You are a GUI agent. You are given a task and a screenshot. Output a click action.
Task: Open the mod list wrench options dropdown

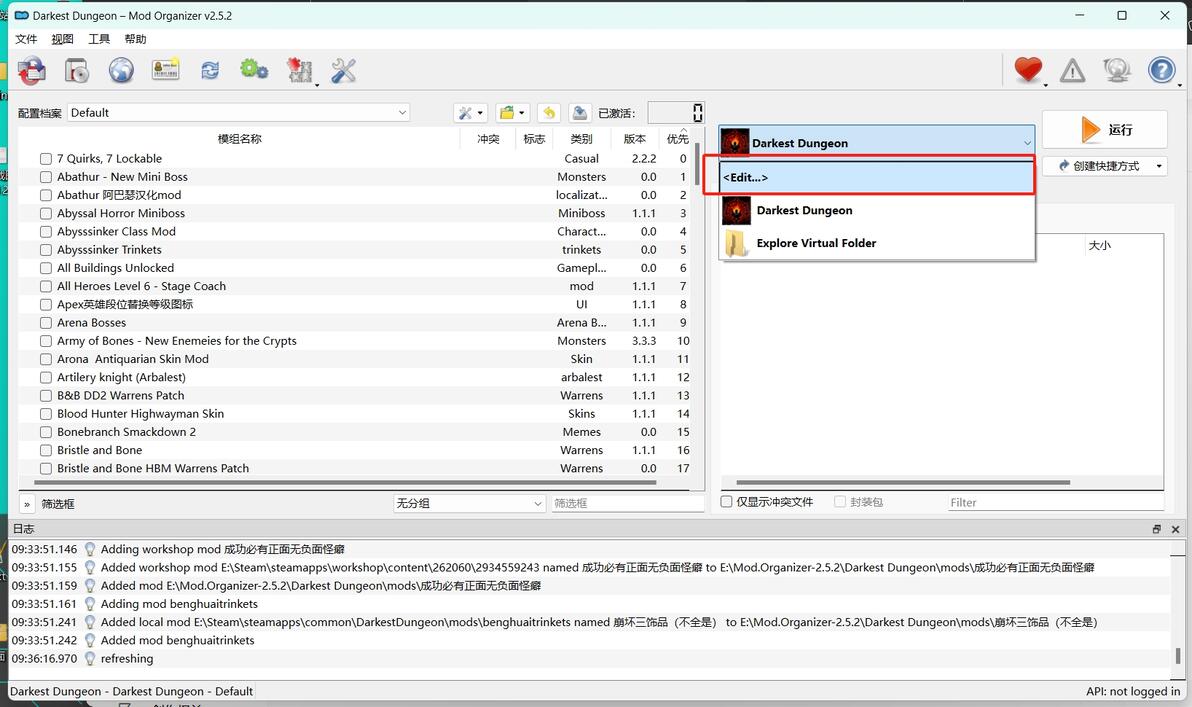471,113
